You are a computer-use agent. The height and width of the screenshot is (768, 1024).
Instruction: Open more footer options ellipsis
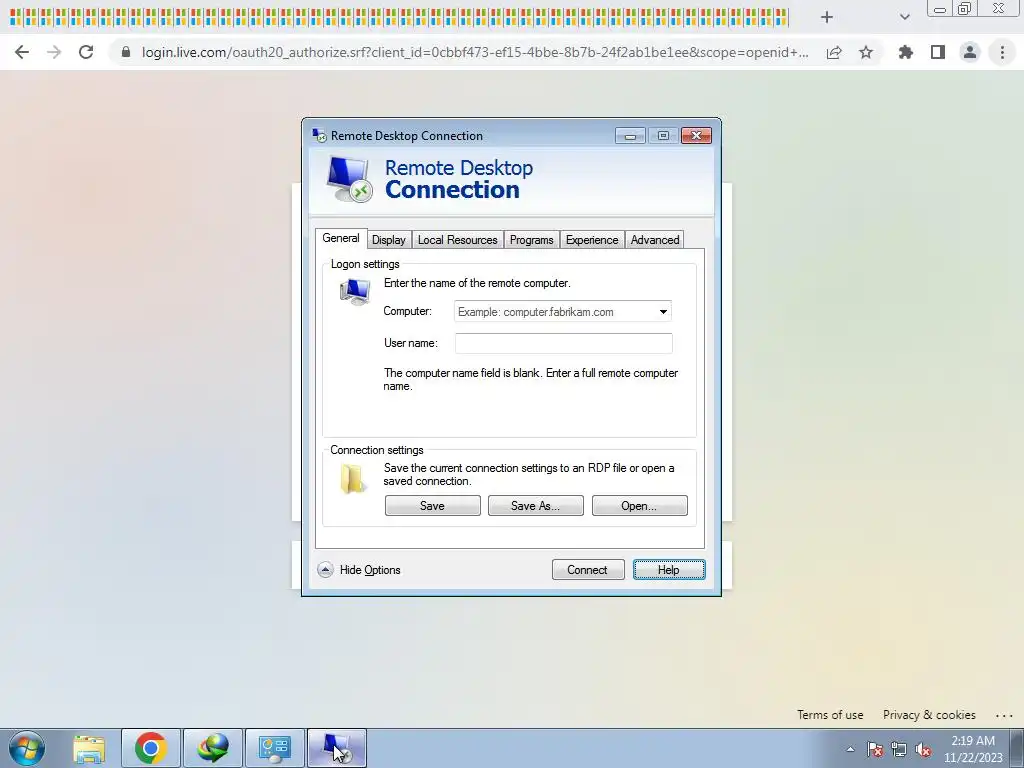[x=1004, y=715]
